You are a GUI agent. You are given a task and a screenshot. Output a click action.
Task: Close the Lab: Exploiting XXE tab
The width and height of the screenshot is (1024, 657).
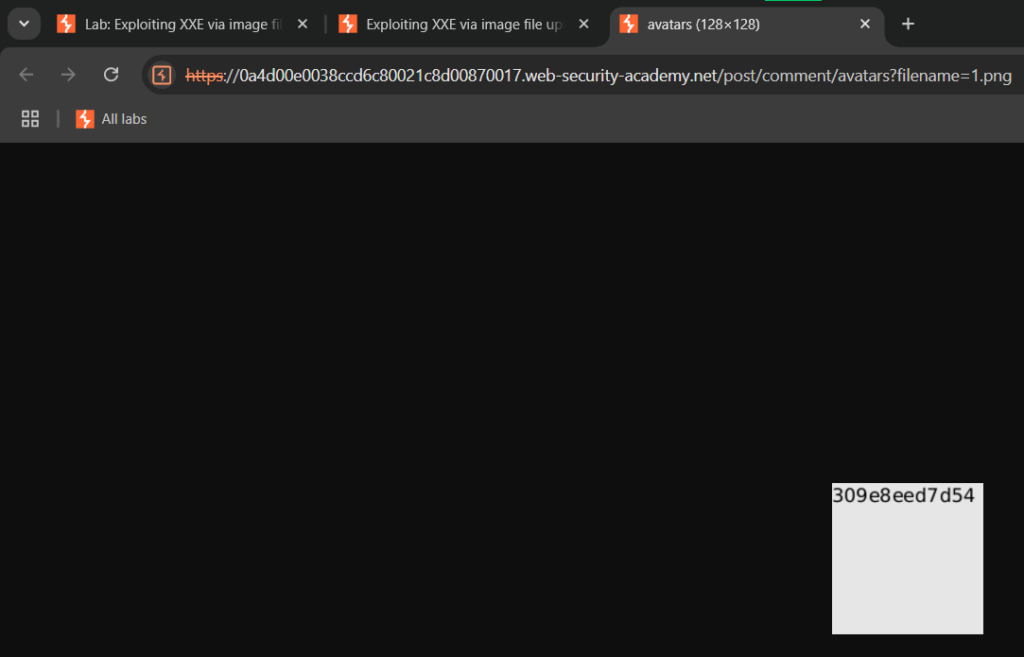(302, 24)
